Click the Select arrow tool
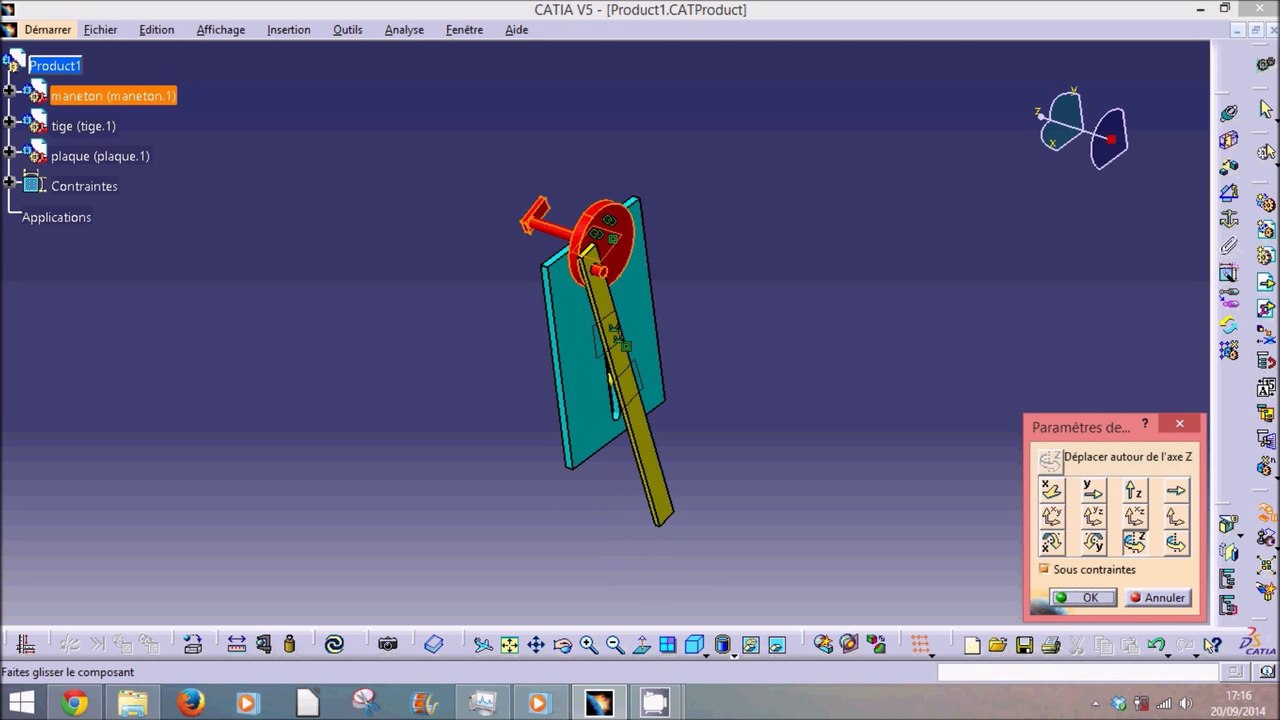Viewport: 1280px width, 720px height. coord(1266,109)
